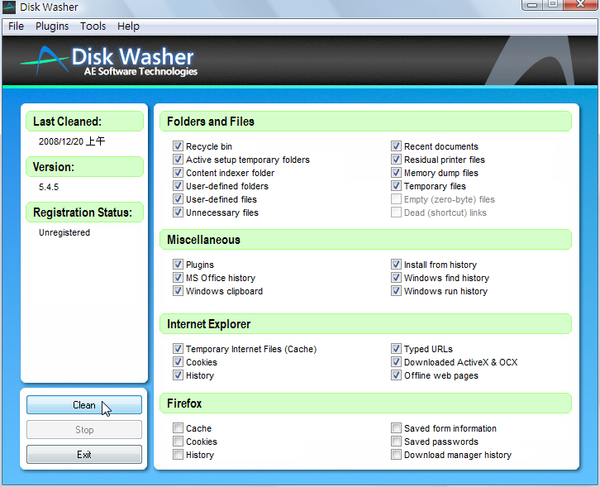Toggle Typed URLs checkbox
600x487 pixels.
[396, 348]
